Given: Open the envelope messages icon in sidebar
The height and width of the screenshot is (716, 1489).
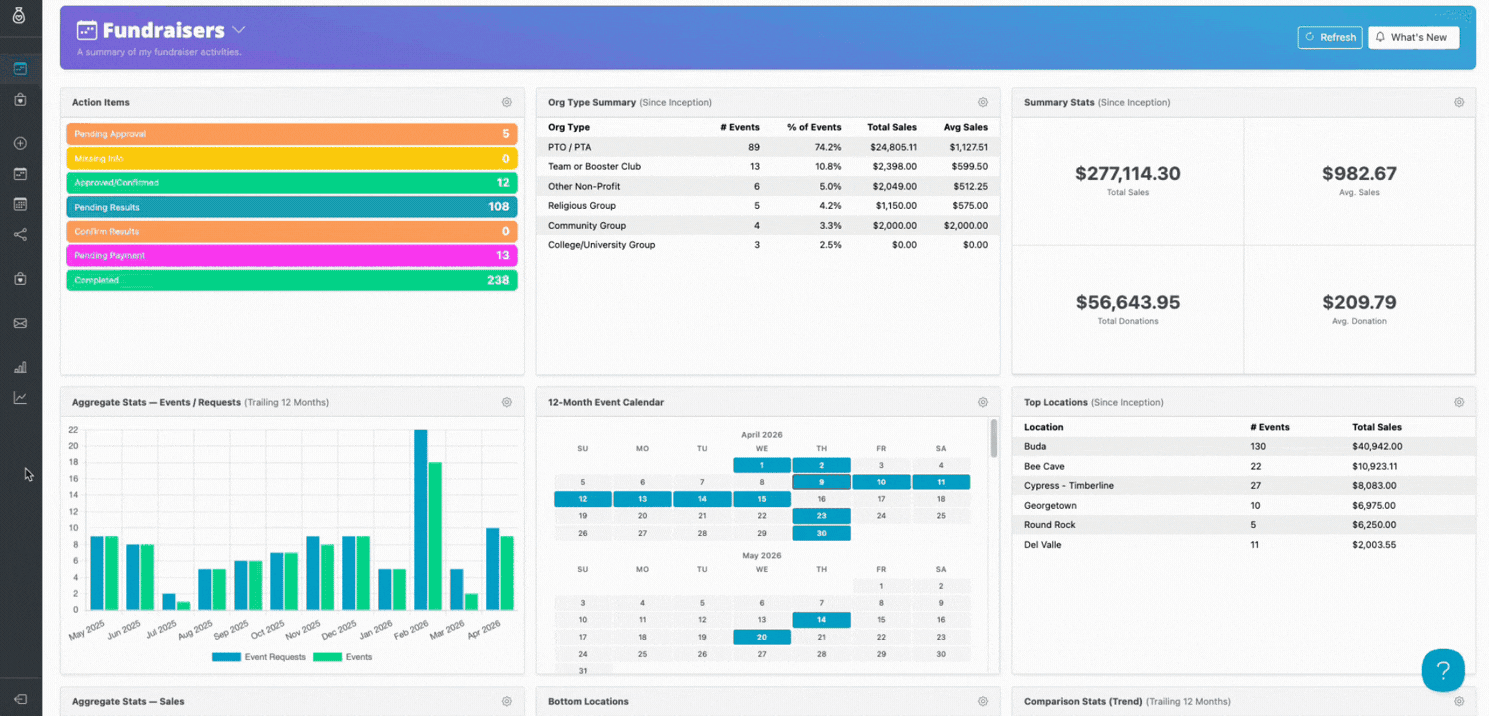Looking at the screenshot, I should click(20, 323).
